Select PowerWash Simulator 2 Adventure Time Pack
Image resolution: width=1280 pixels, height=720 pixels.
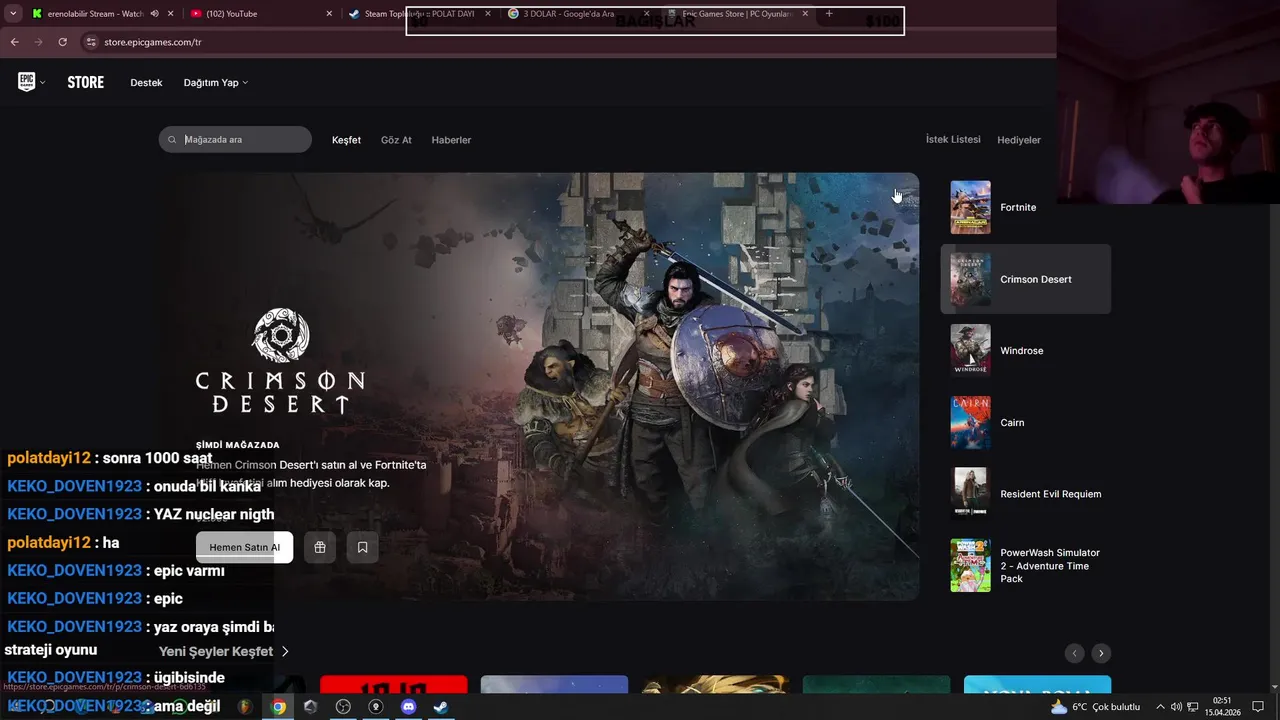pyautogui.click(x=1025, y=565)
